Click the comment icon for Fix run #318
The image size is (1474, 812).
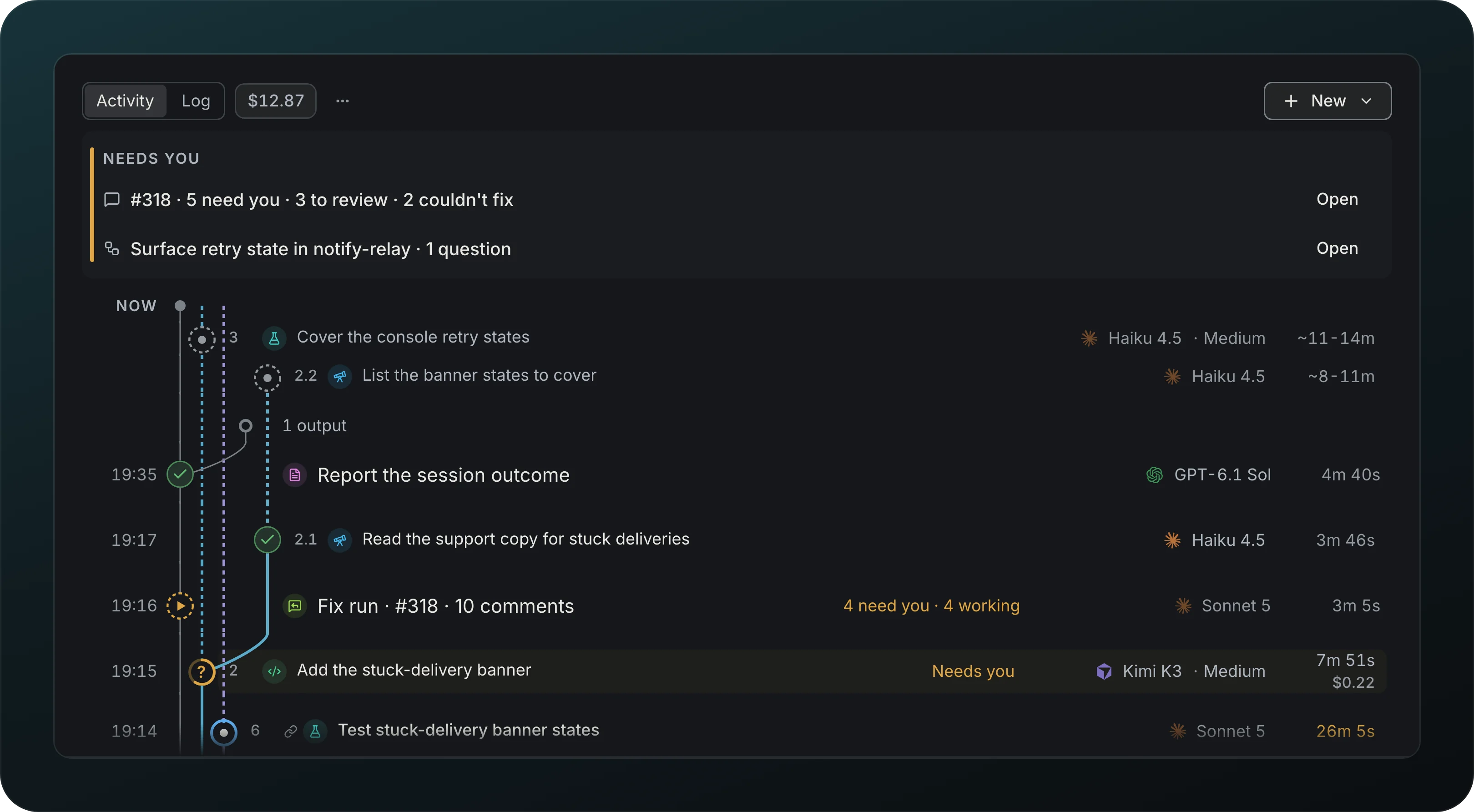[x=295, y=606]
